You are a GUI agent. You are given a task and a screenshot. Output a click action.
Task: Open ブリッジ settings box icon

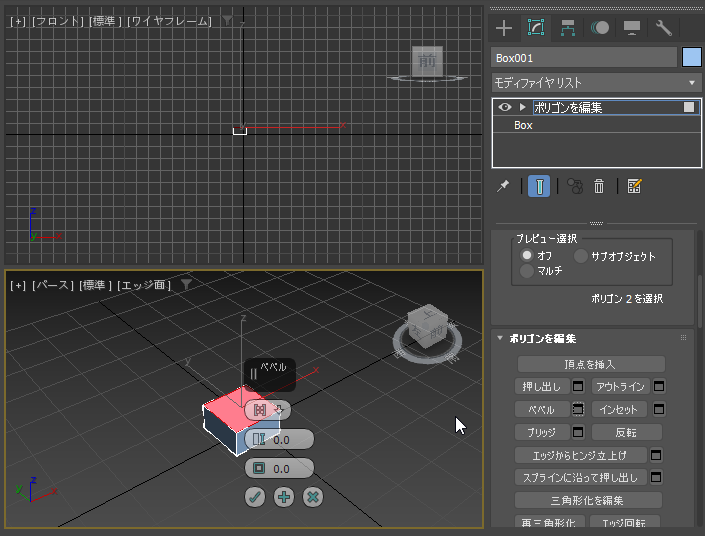click(x=578, y=432)
